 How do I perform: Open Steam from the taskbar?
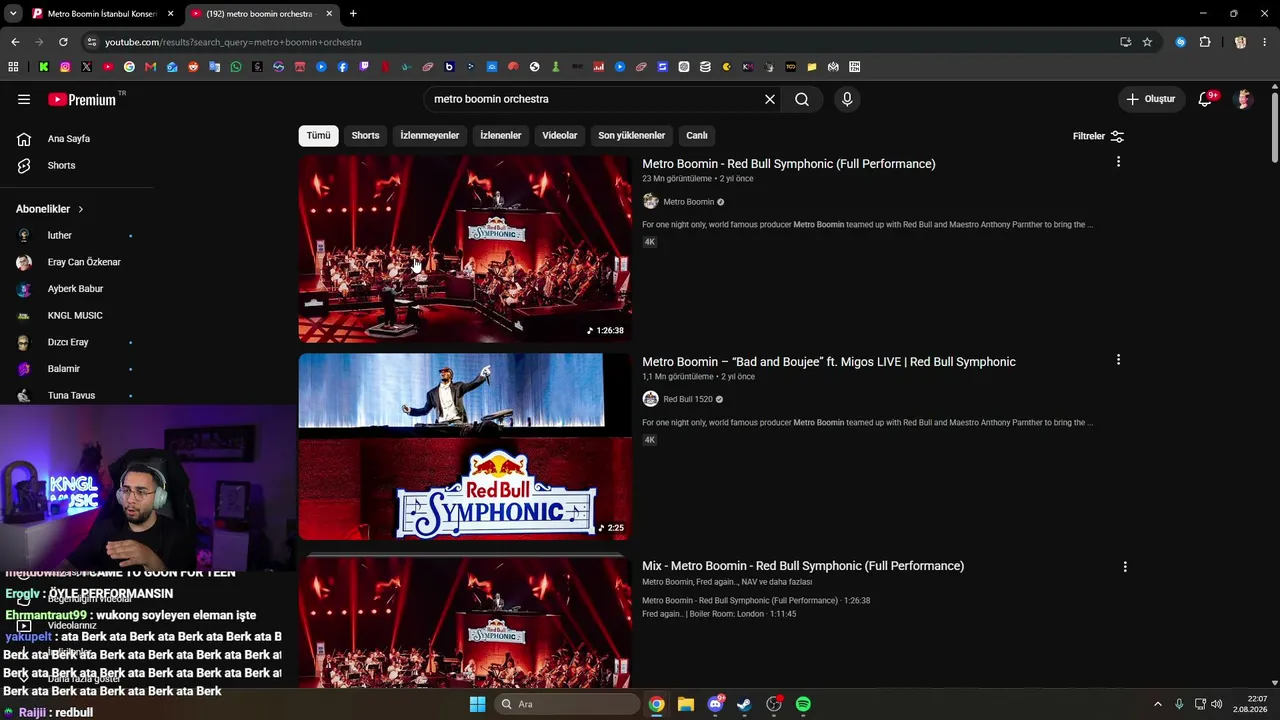(744, 704)
